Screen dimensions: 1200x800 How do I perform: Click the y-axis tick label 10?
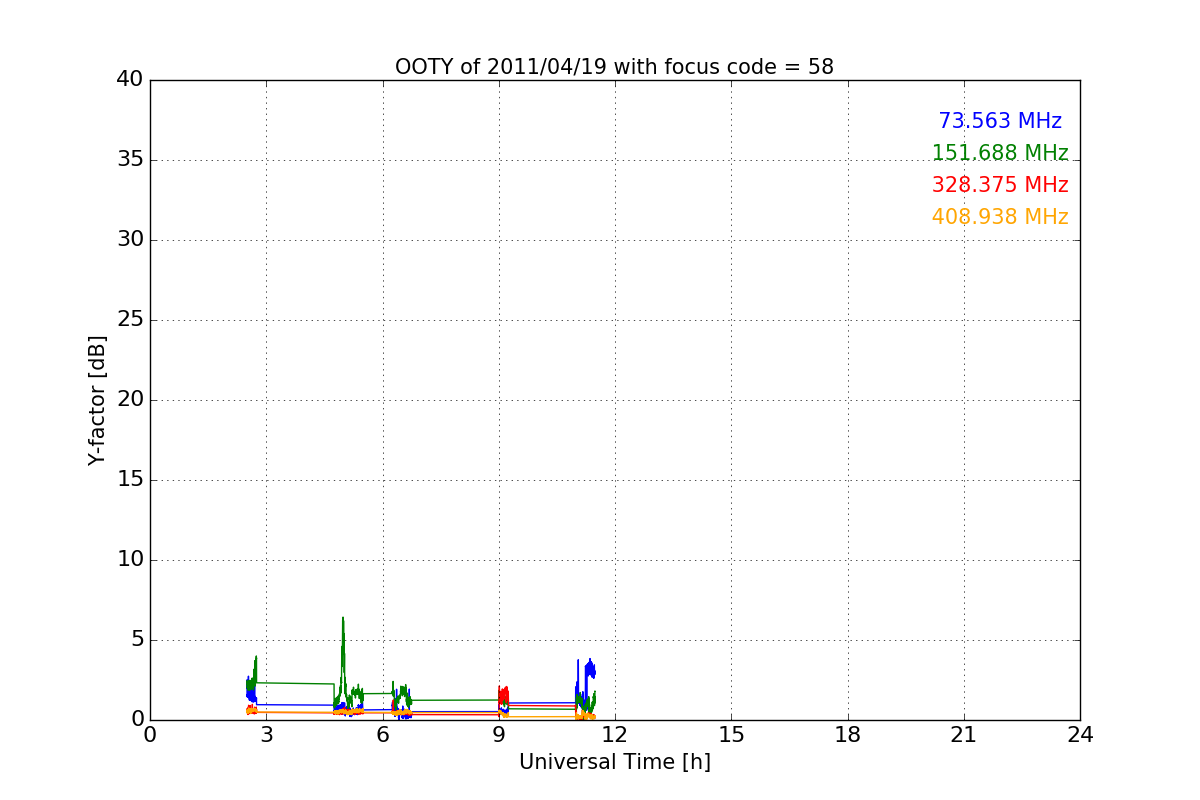130,560
